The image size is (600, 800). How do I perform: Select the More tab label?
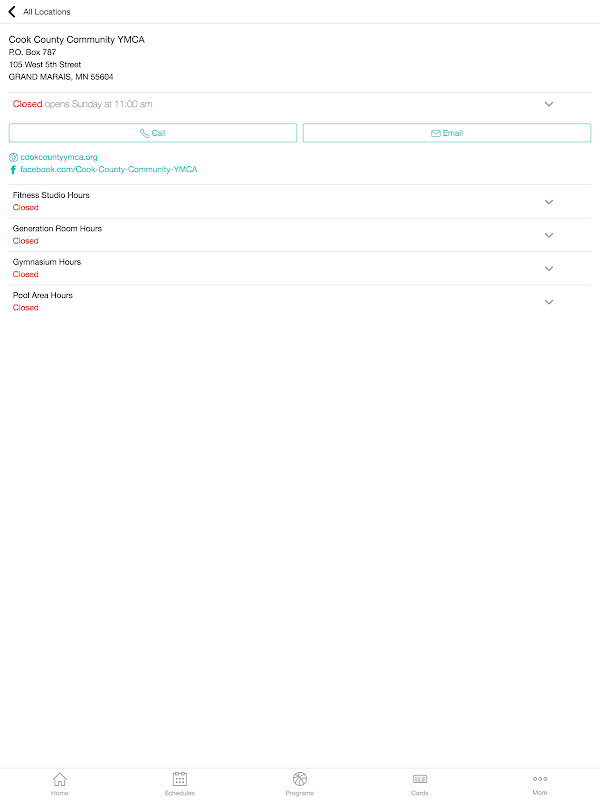[540, 792]
